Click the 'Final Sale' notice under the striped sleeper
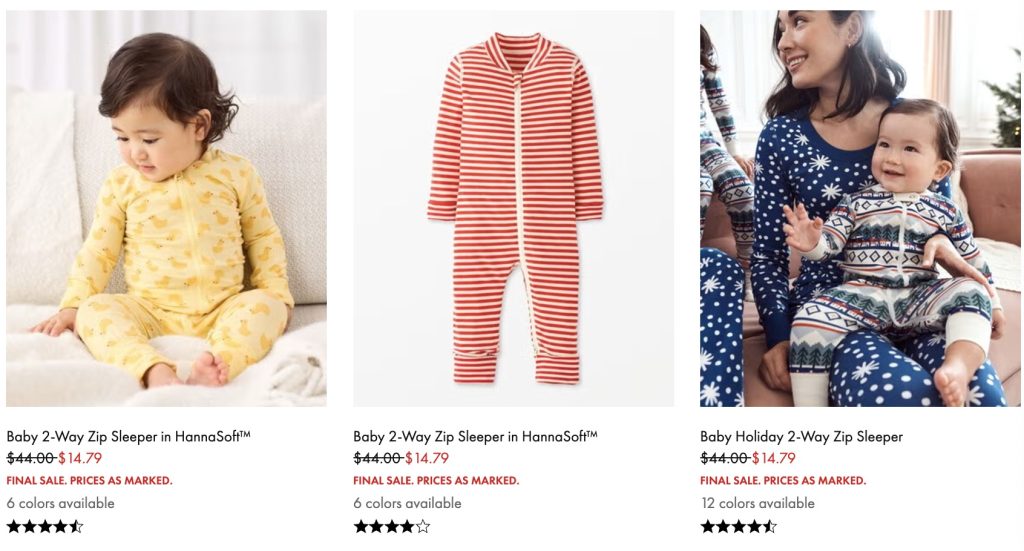This screenshot has width=1024, height=551. tap(436, 481)
